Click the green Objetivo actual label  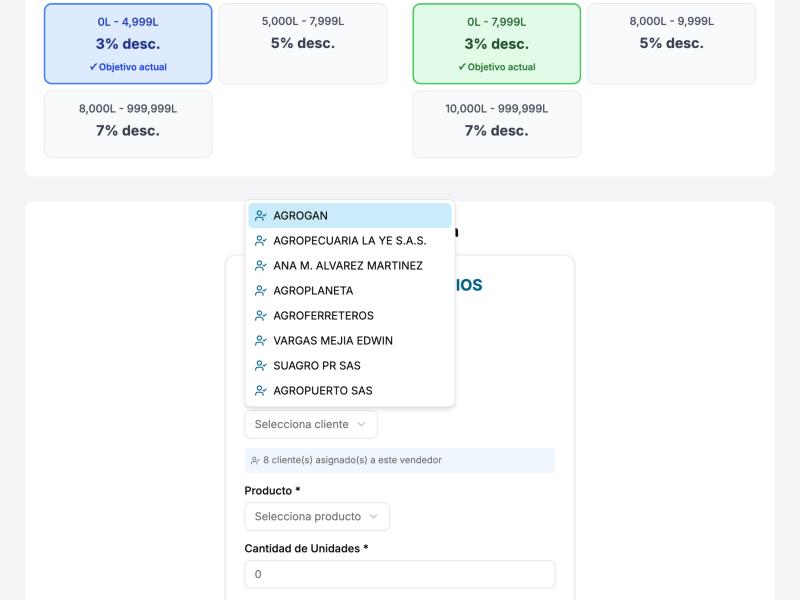pos(496,67)
